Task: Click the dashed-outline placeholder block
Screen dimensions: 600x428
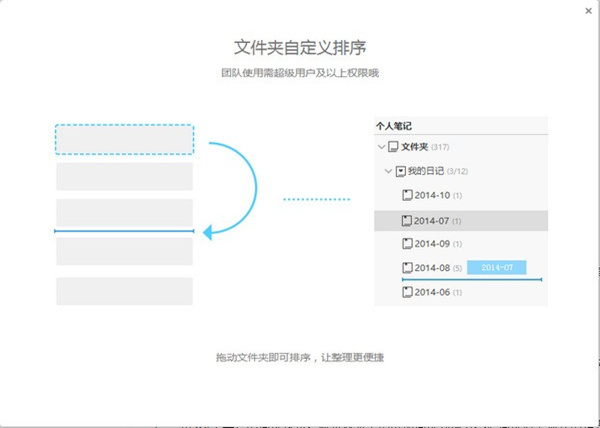Action: click(124, 139)
